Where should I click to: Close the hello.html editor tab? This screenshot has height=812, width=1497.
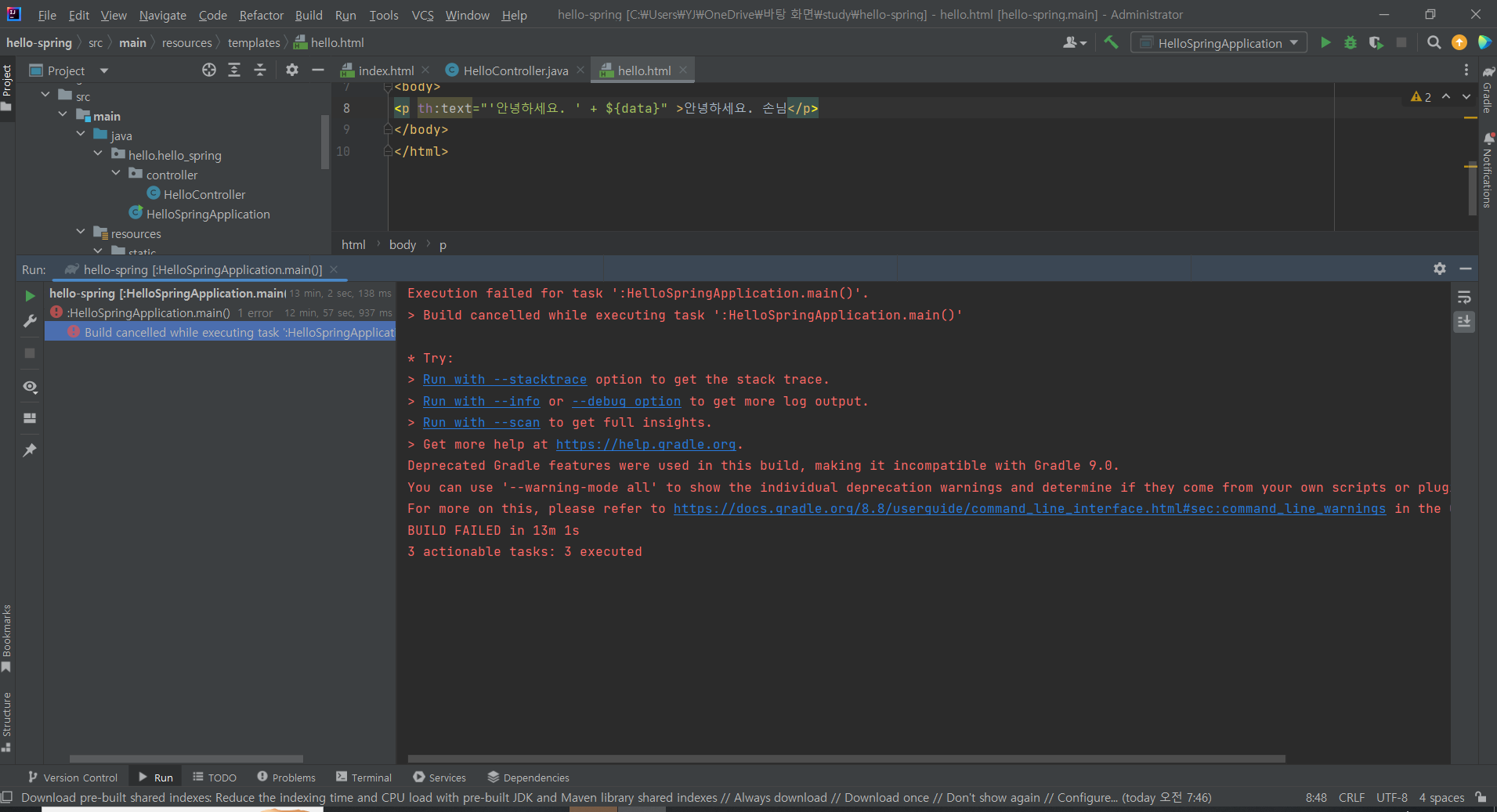[x=683, y=70]
